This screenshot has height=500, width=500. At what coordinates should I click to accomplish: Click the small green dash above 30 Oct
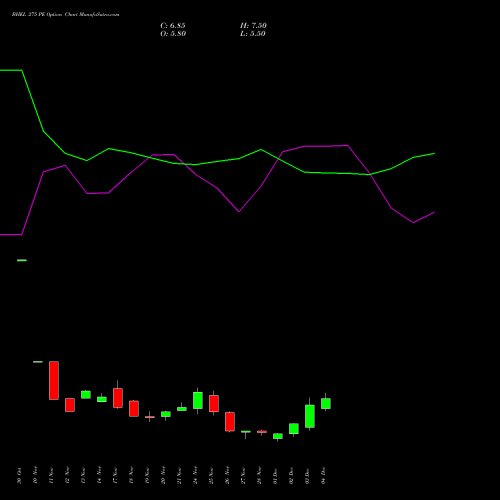(x=22, y=260)
